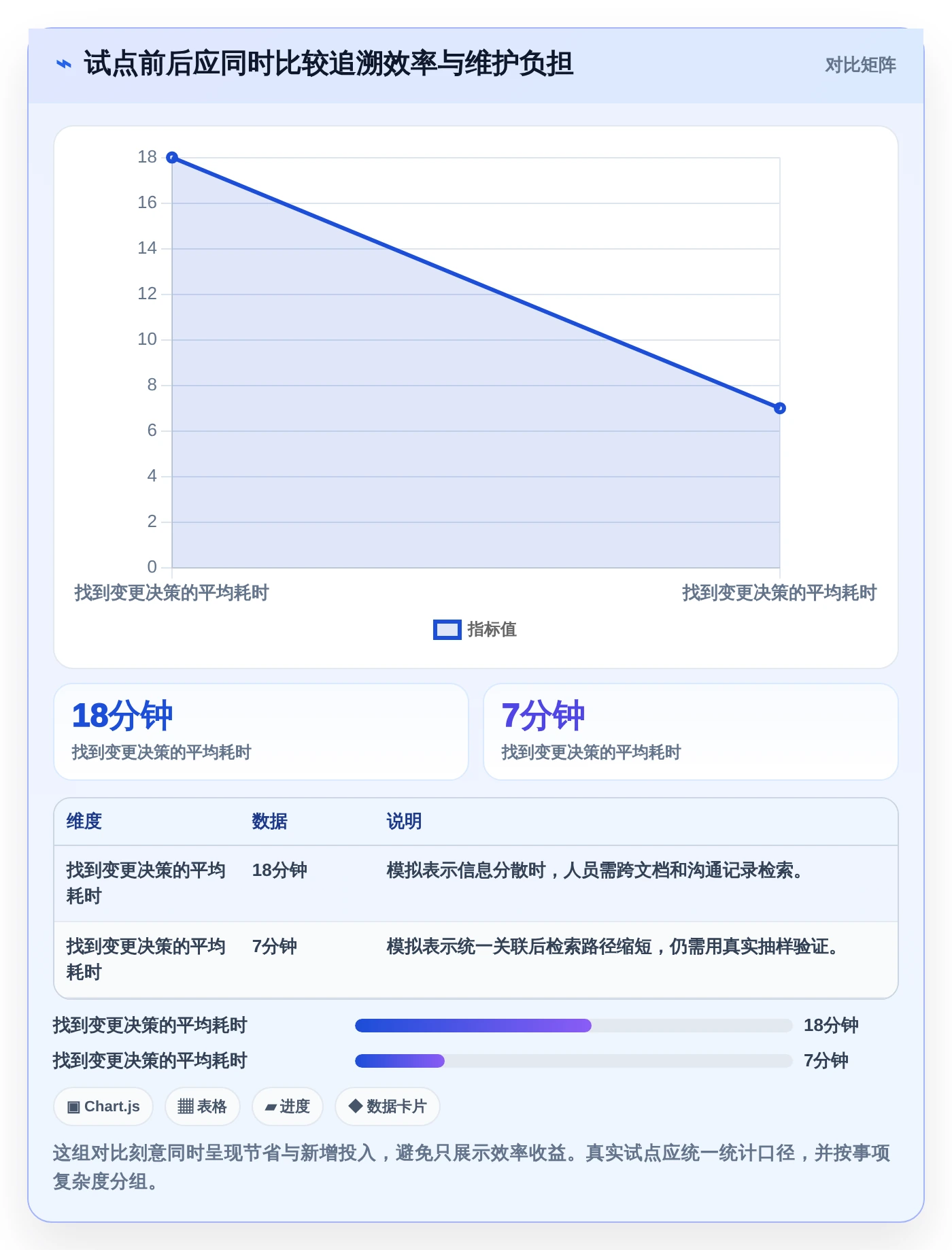
Task: Click the title 试点前后应同时比较追溯效率与维护负担
Action: point(328,64)
